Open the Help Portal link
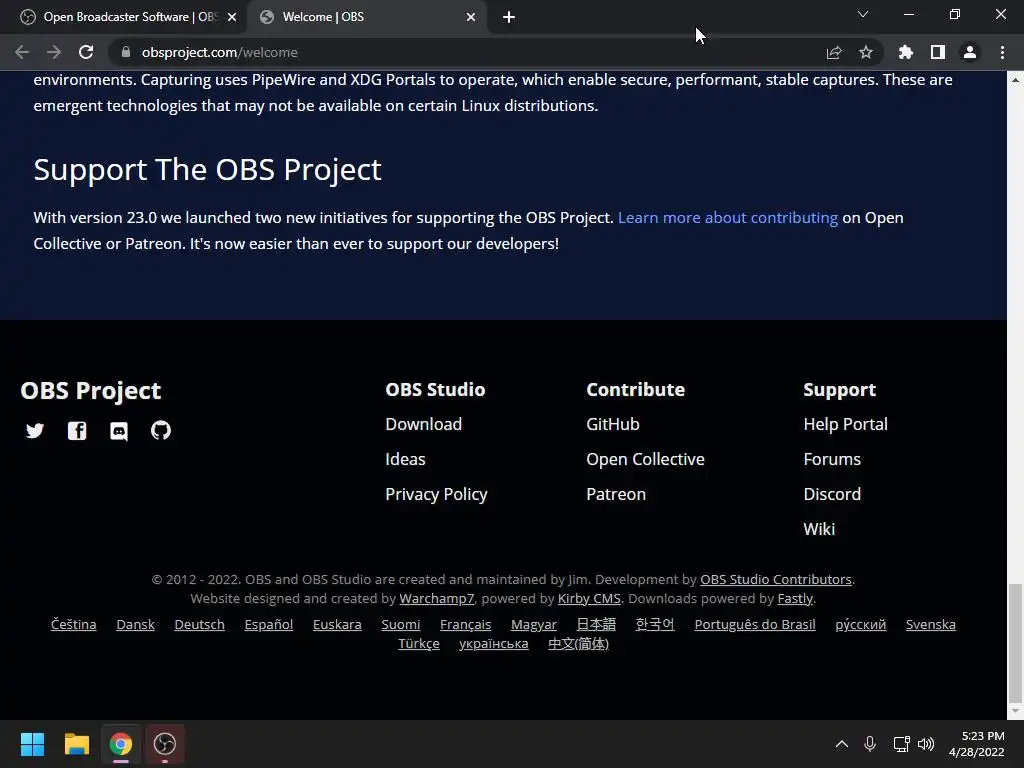Image resolution: width=1024 pixels, height=768 pixels. tap(845, 424)
